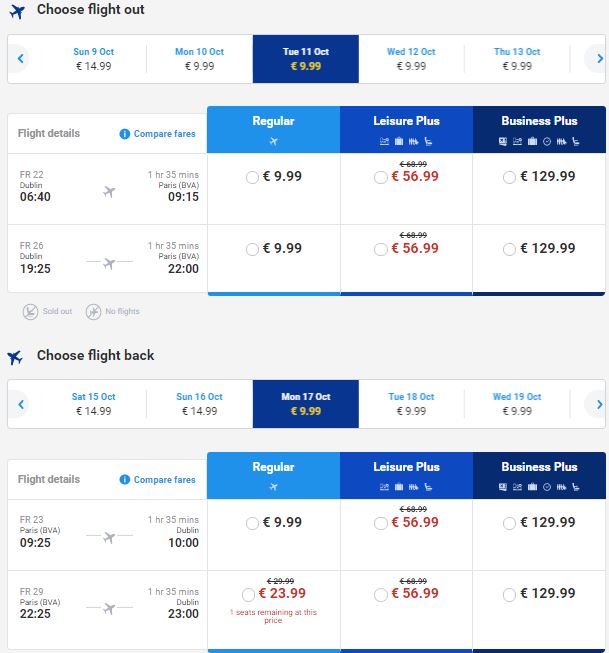Click the return Leisure Plus column header
609x653 pixels.
pos(406,475)
